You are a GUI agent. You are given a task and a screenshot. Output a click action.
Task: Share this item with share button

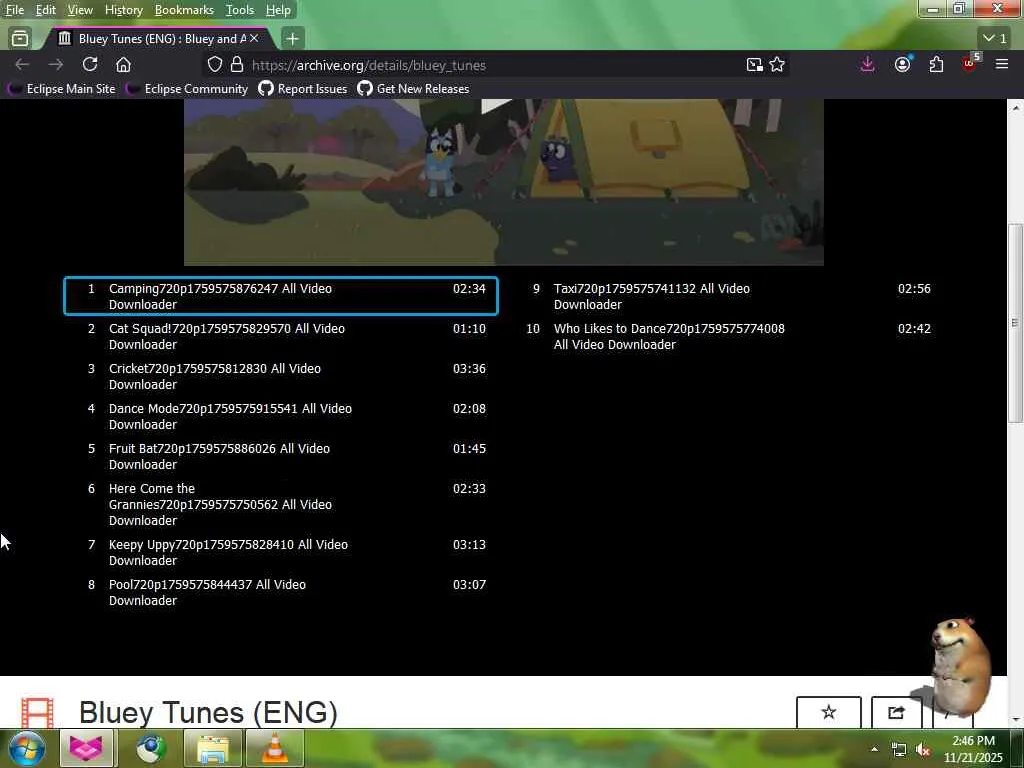896,711
